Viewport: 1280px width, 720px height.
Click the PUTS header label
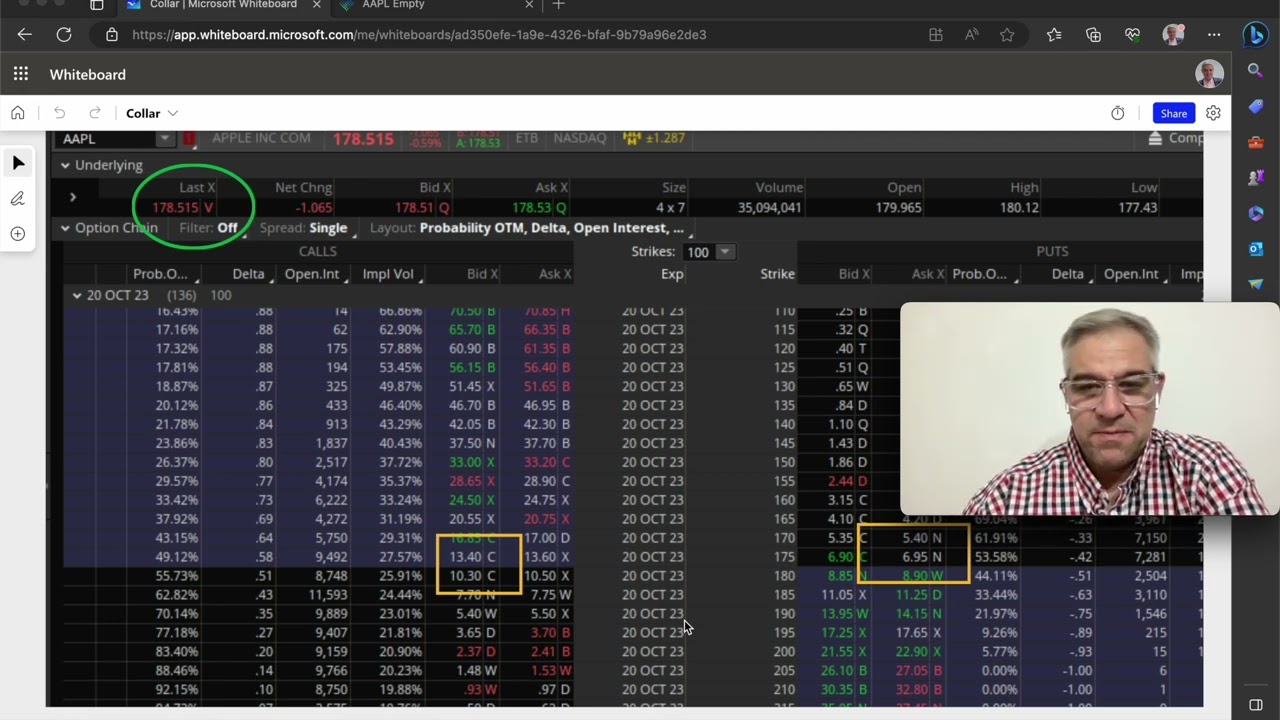1052,252
